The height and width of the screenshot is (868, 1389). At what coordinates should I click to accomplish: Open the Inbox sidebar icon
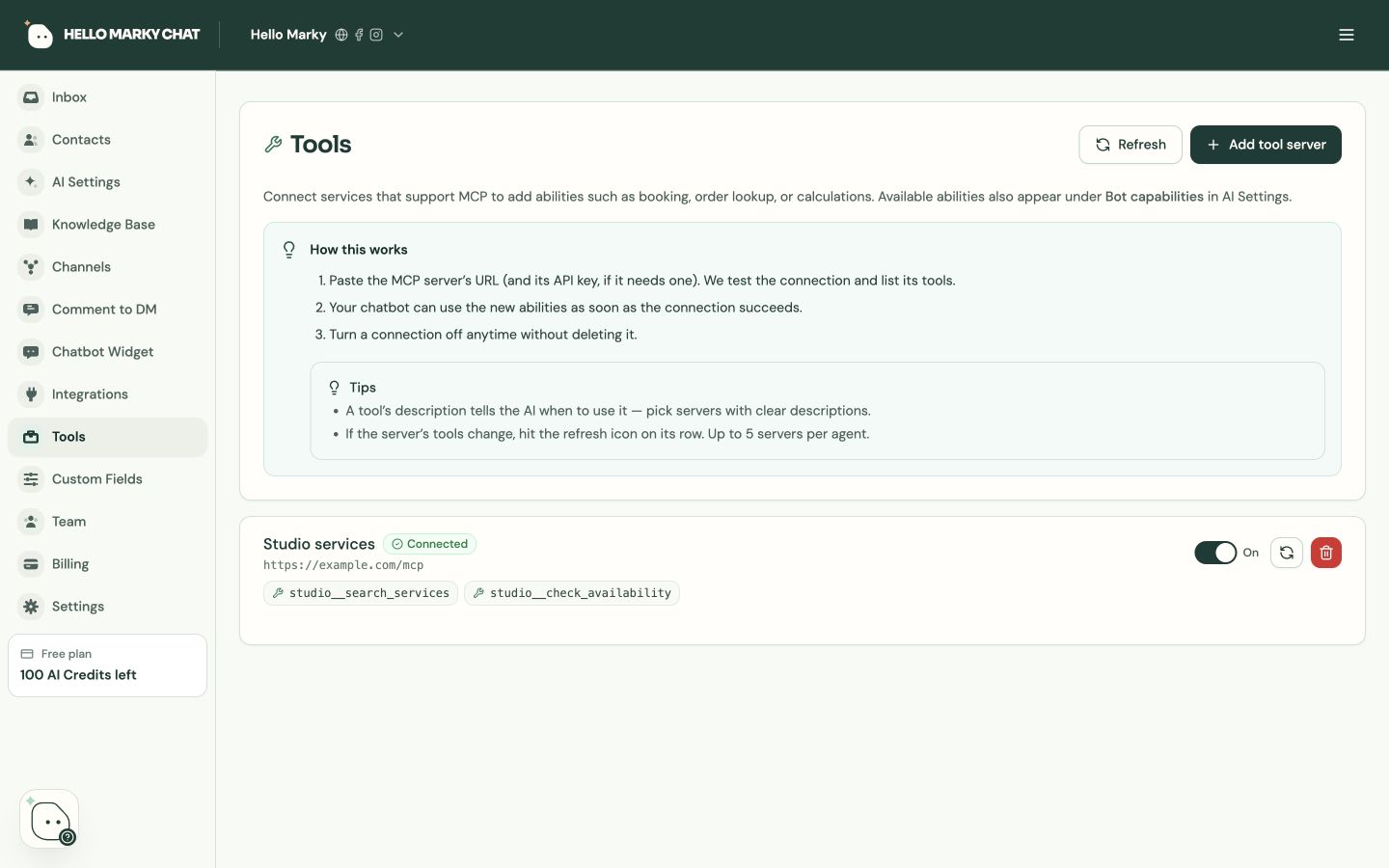pos(31,97)
